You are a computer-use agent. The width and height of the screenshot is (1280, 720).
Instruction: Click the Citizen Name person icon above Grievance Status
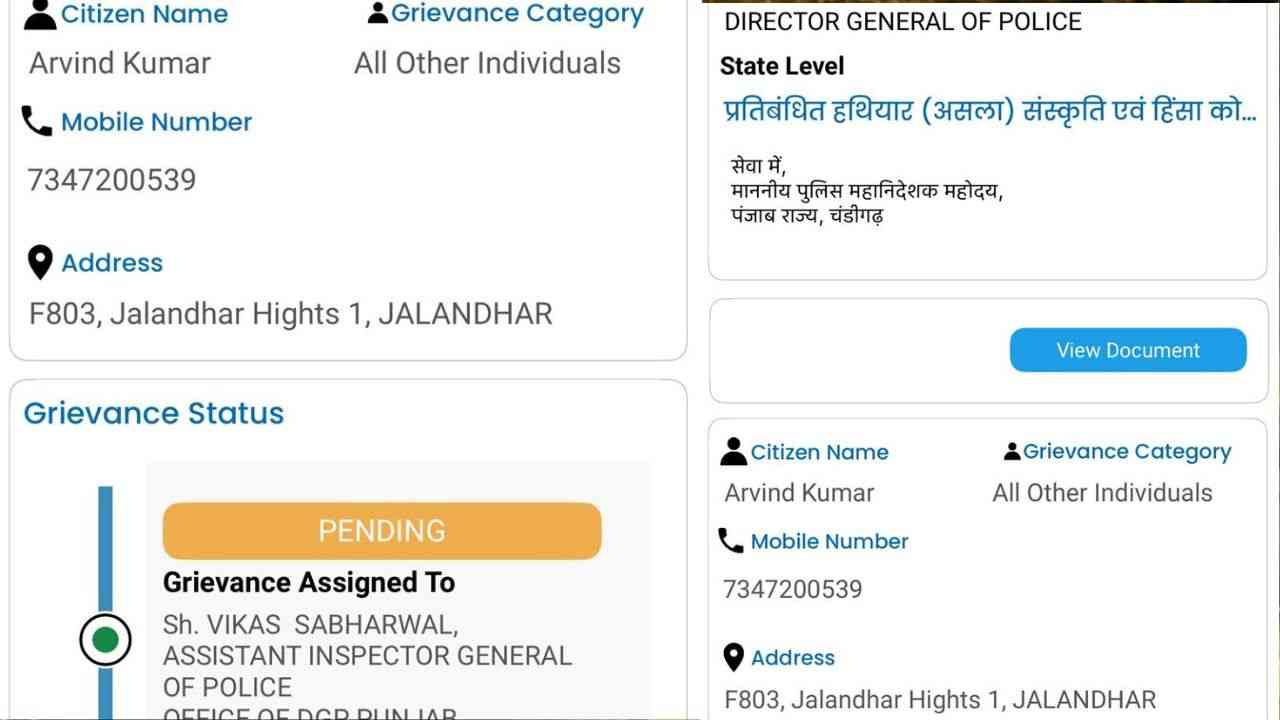pos(40,14)
